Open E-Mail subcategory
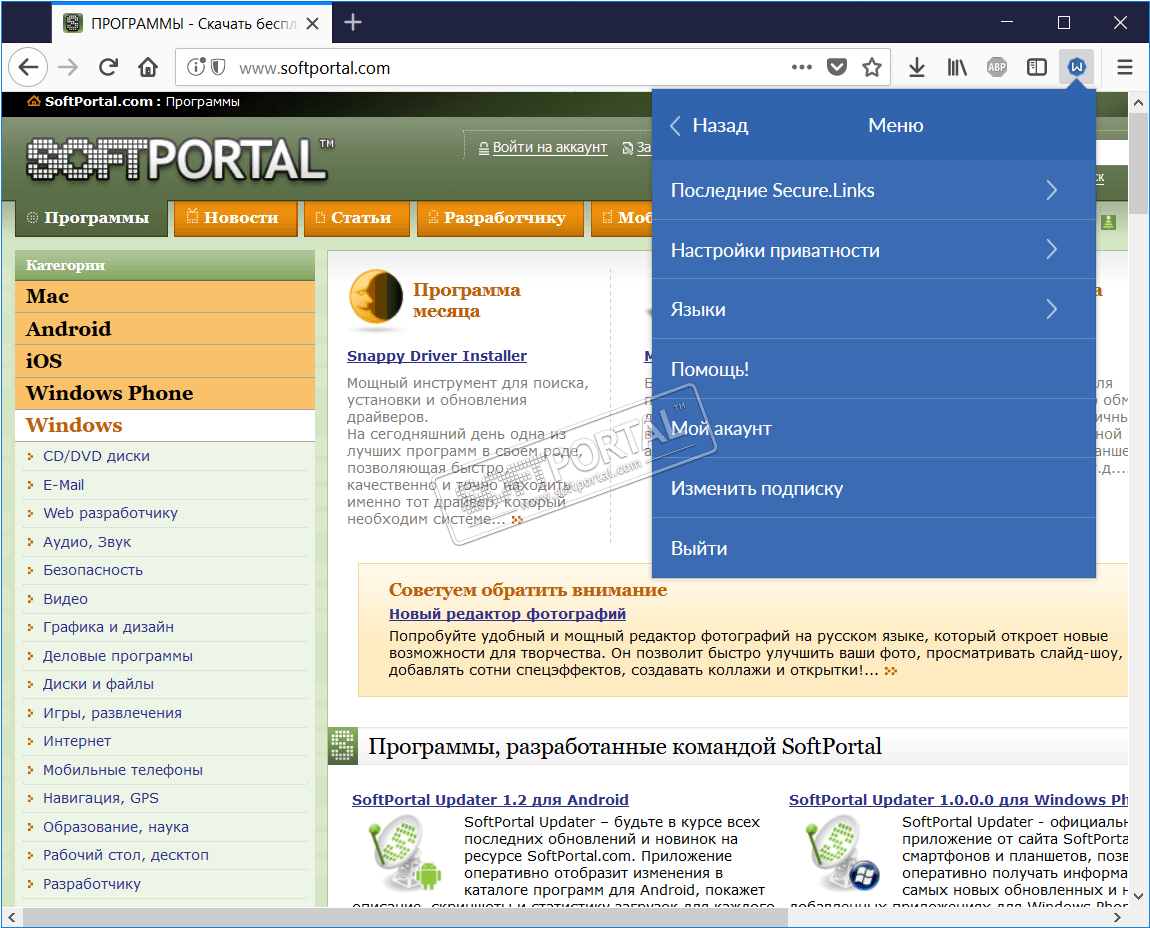The height and width of the screenshot is (928, 1150). coord(63,485)
